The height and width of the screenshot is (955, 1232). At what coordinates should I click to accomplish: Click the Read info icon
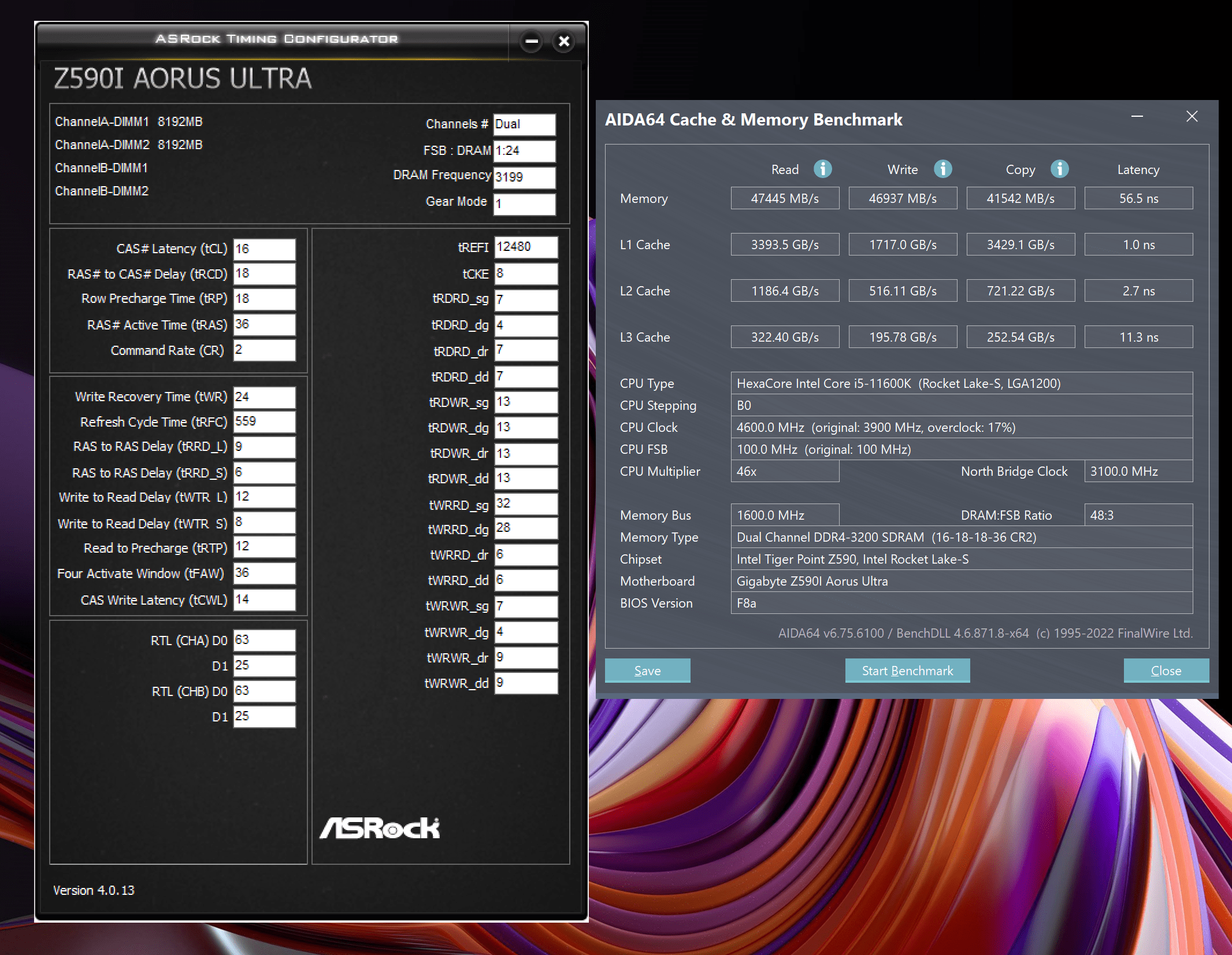(x=822, y=169)
